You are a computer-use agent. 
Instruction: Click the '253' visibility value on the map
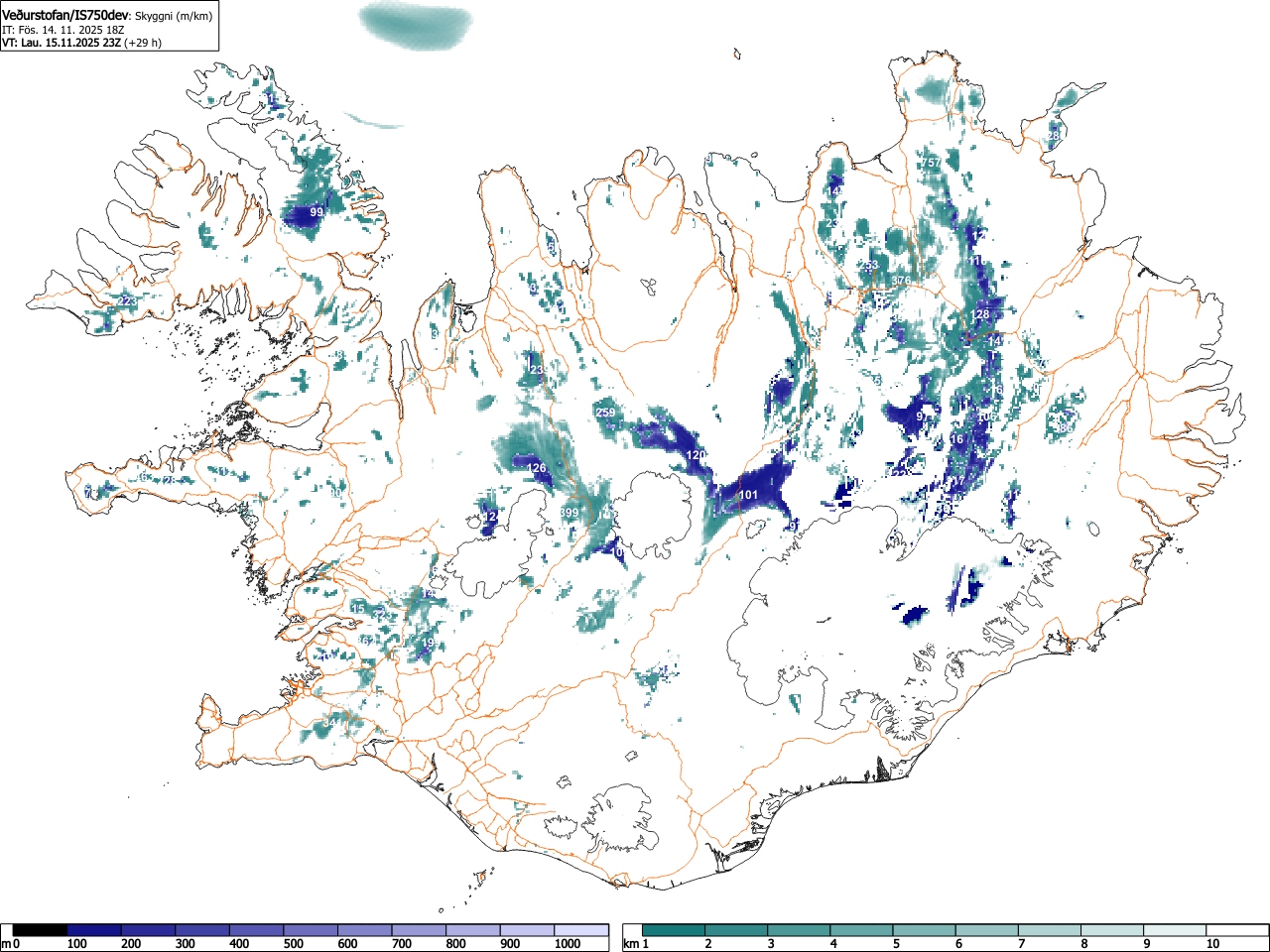[x=869, y=266]
